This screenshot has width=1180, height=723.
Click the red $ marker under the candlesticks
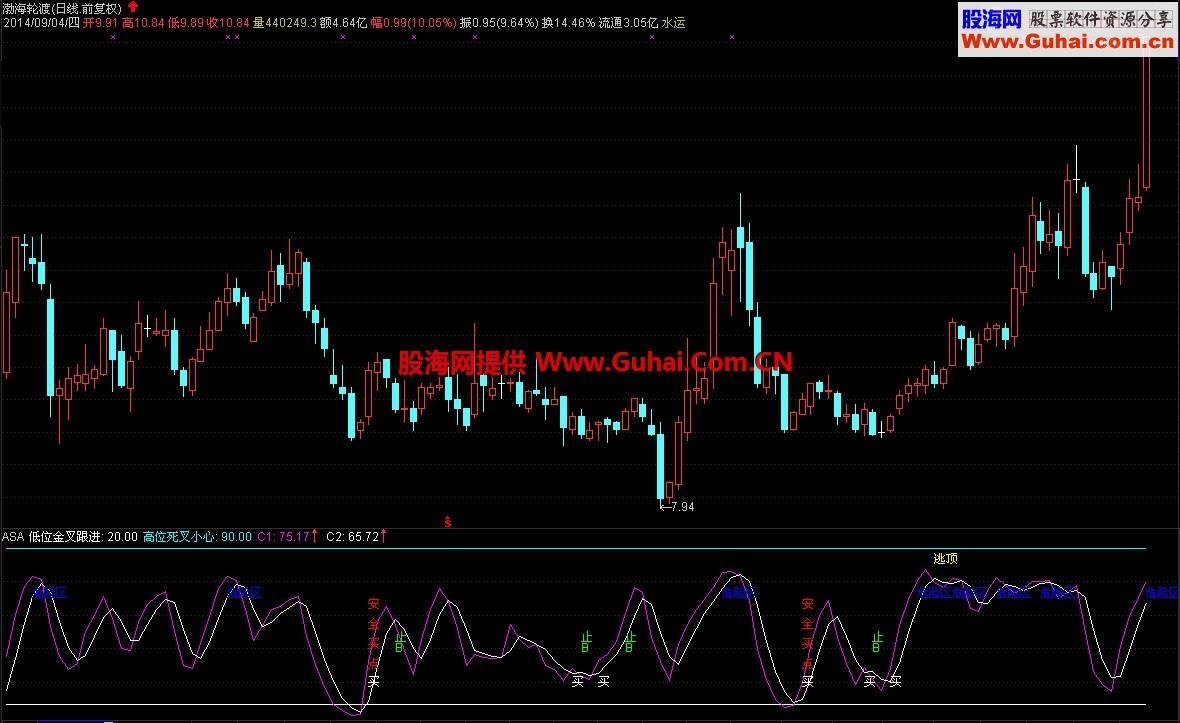pos(448,521)
